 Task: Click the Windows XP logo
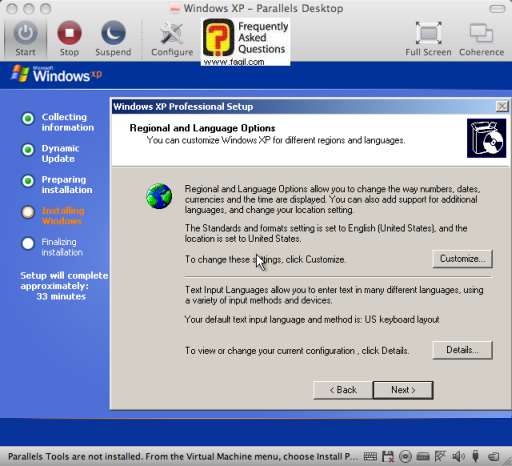[x=57, y=74]
